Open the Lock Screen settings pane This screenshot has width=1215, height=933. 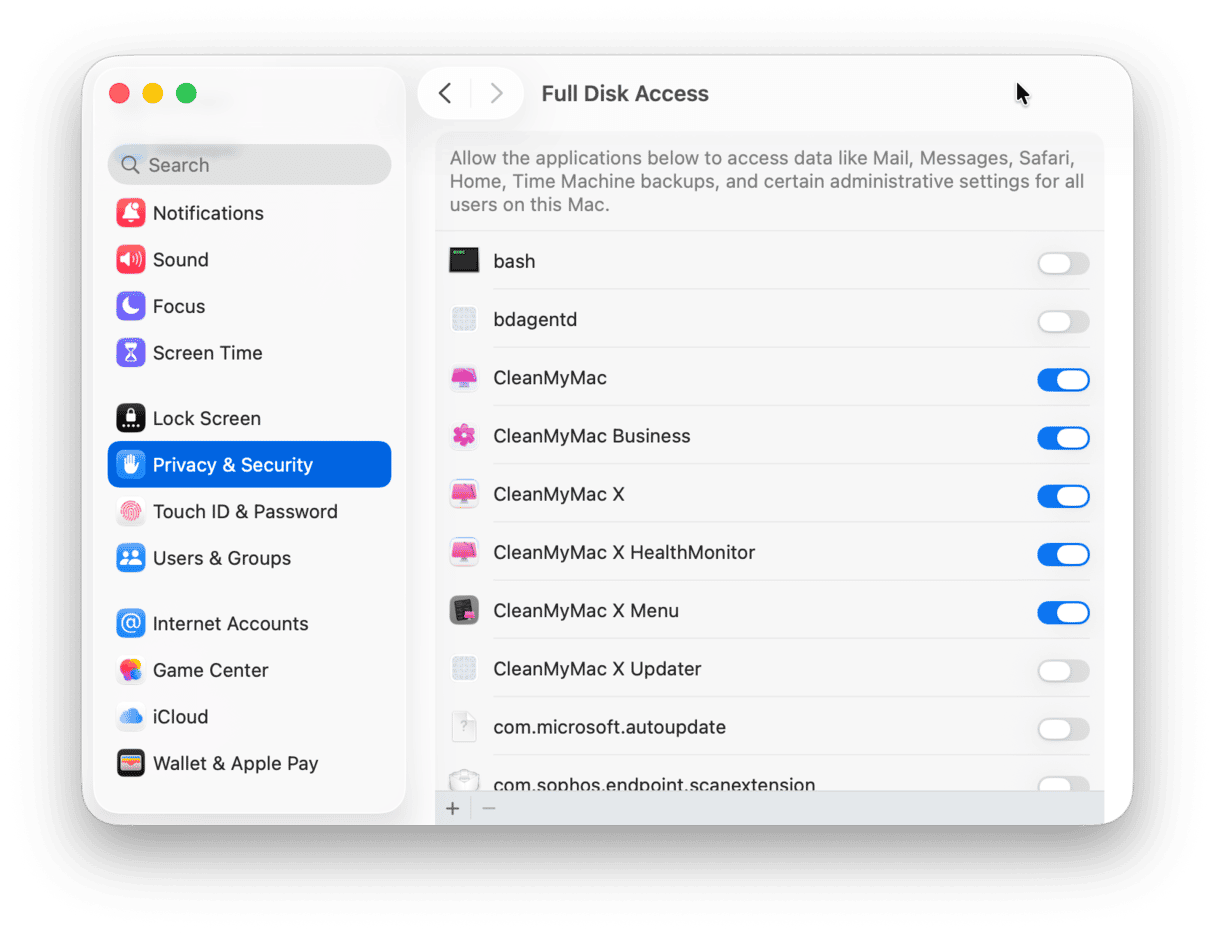pyautogui.click(x=249, y=418)
